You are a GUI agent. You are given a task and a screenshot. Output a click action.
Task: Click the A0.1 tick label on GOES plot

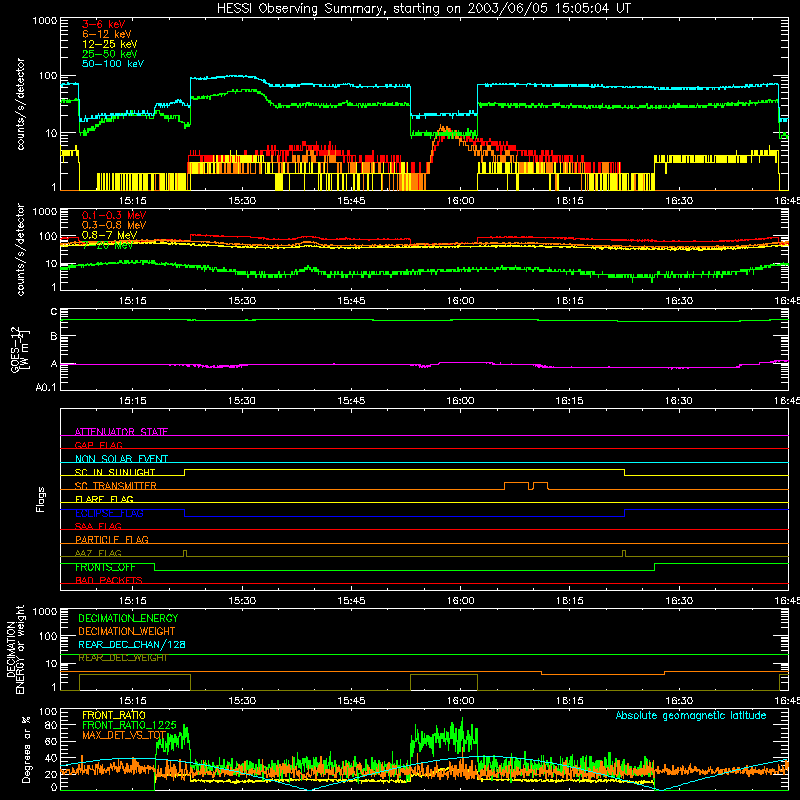(x=46, y=388)
